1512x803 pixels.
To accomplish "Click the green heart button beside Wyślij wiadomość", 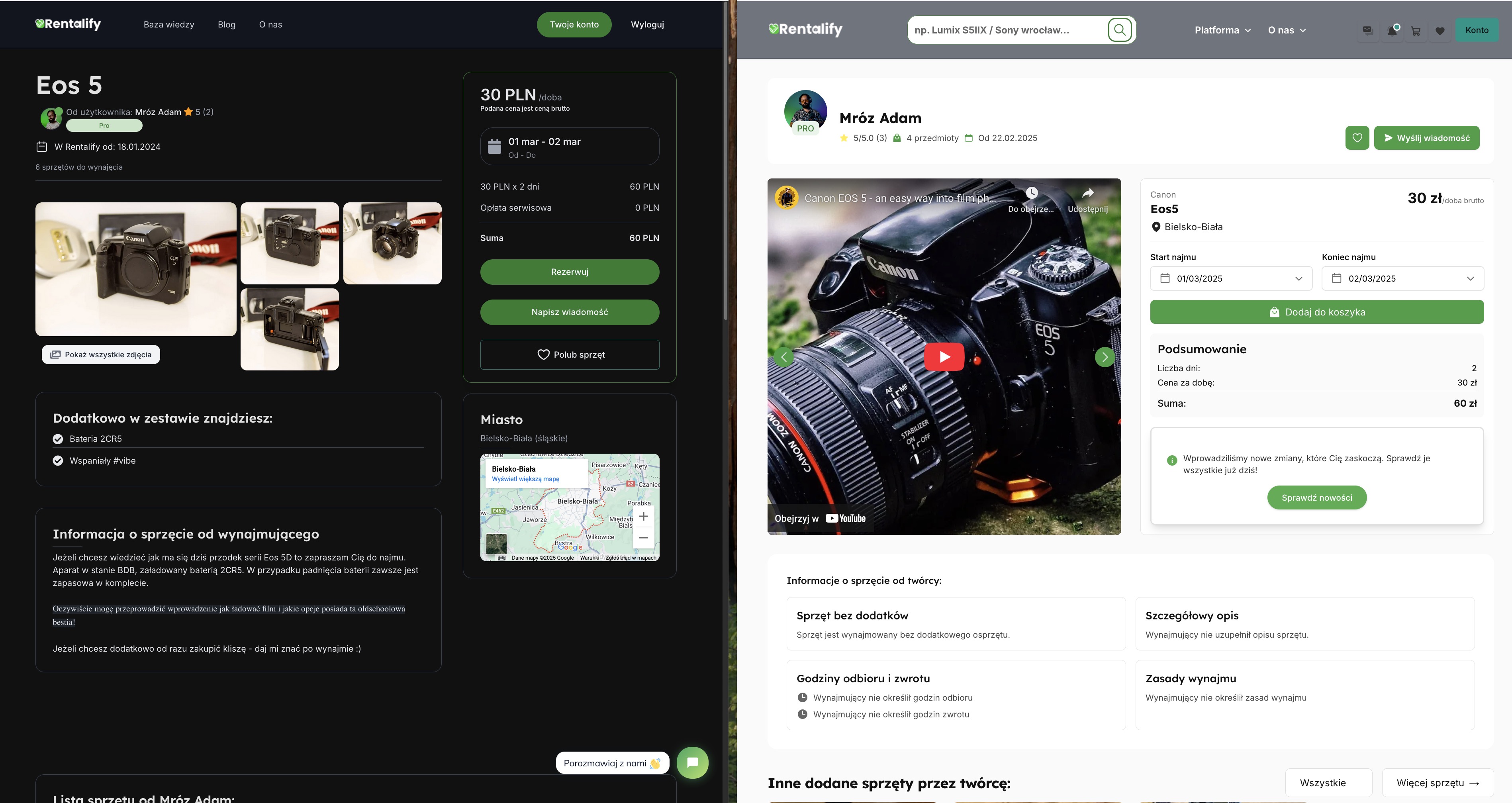I will pos(1357,138).
